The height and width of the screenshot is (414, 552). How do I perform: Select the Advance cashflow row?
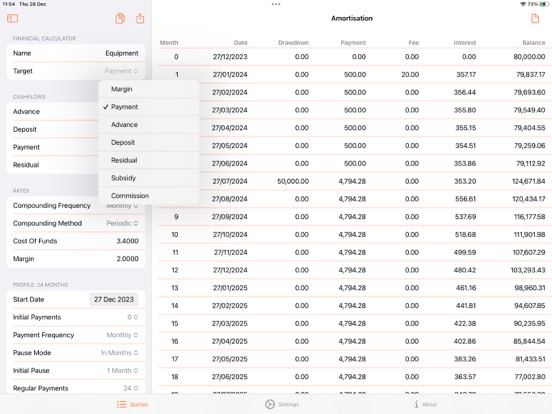(52, 112)
